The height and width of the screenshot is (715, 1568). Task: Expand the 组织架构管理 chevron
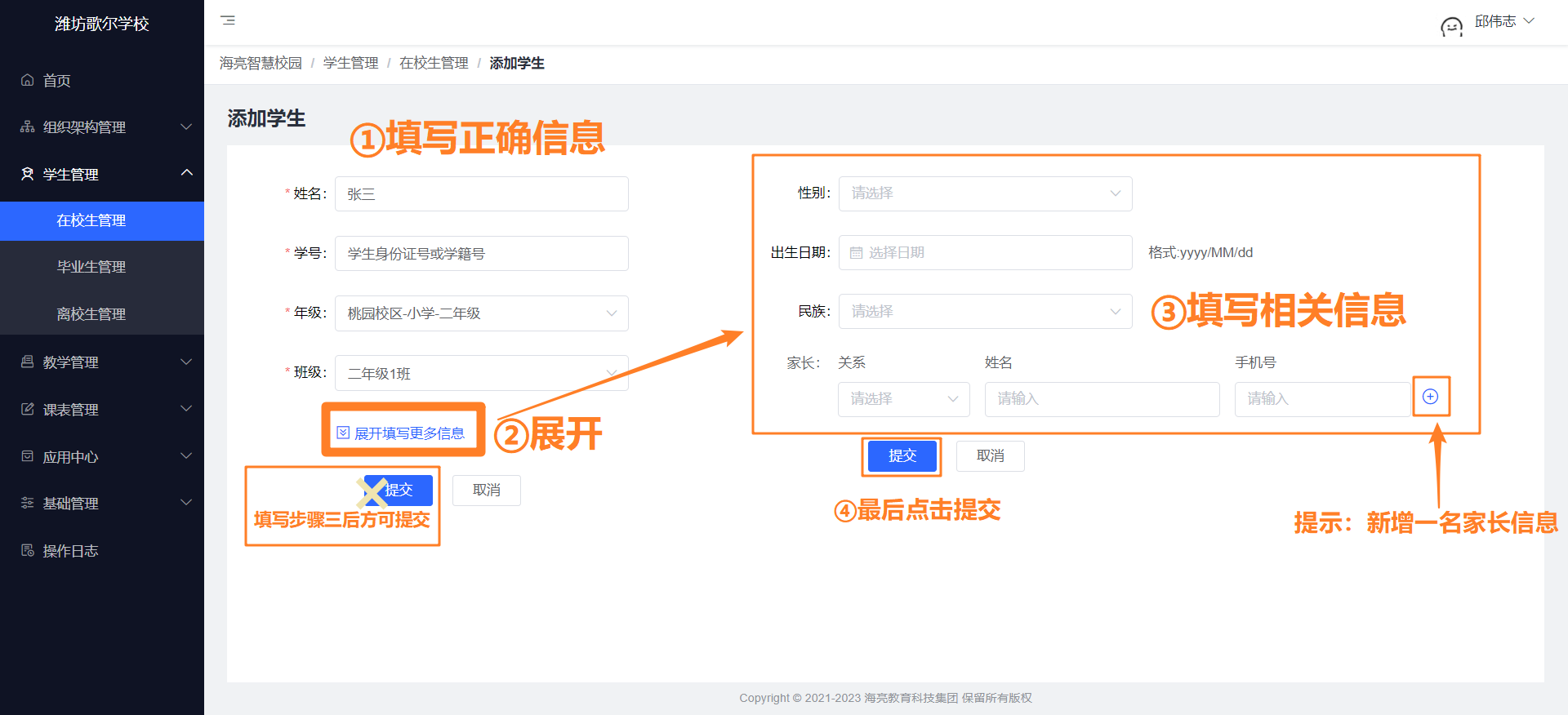pyautogui.click(x=186, y=127)
